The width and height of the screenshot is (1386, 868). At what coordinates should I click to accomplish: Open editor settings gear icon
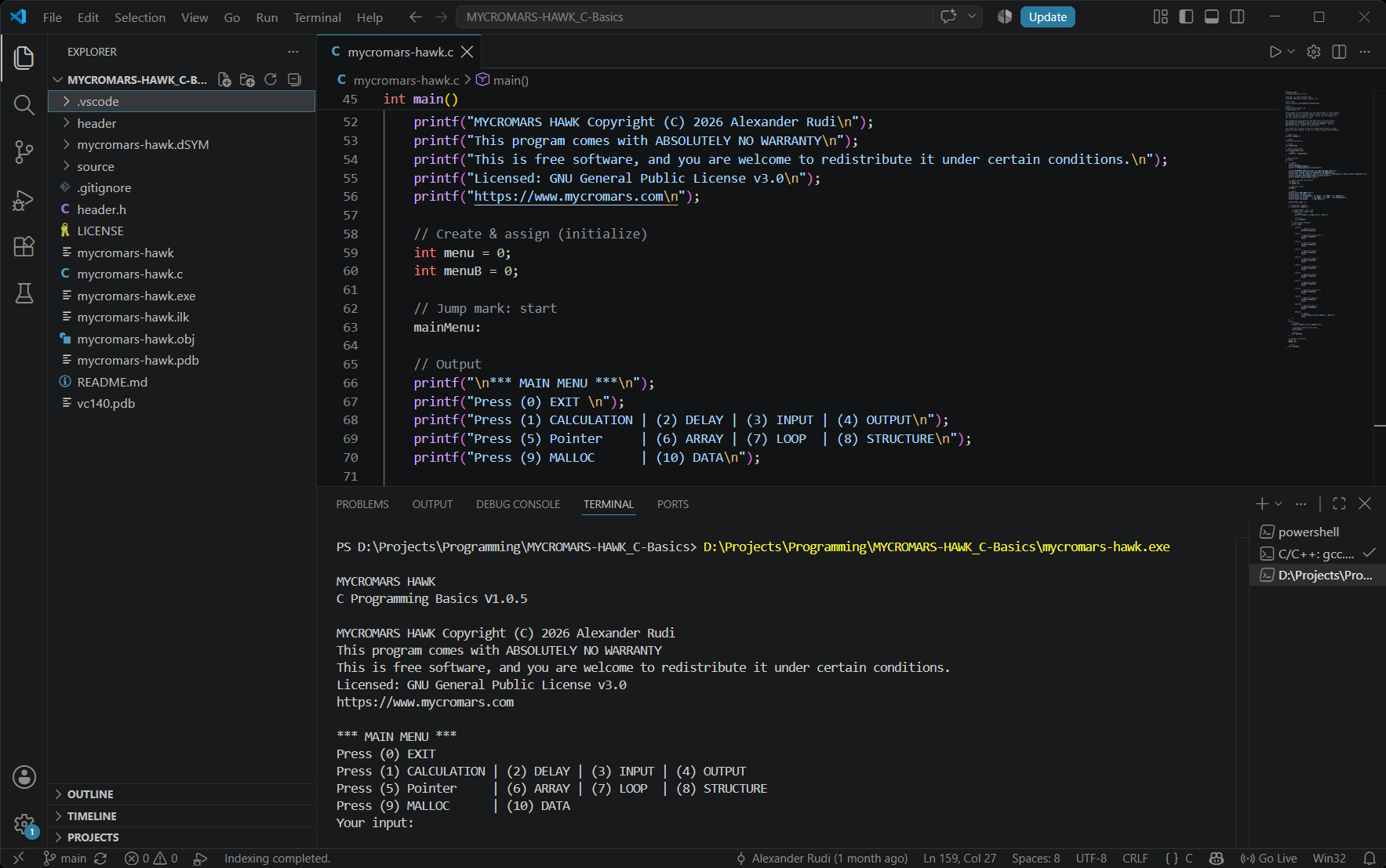click(1314, 52)
